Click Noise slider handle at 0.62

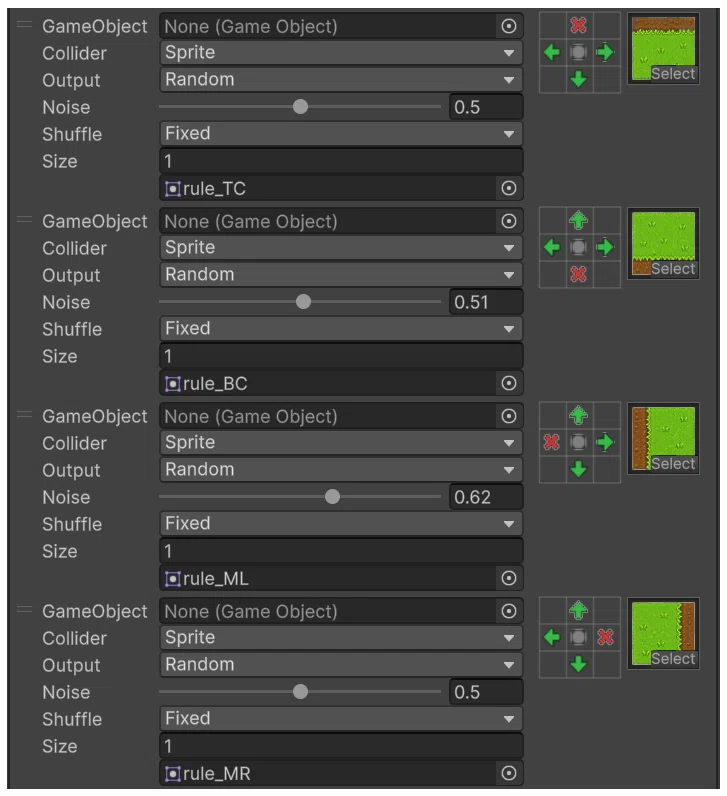point(333,496)
